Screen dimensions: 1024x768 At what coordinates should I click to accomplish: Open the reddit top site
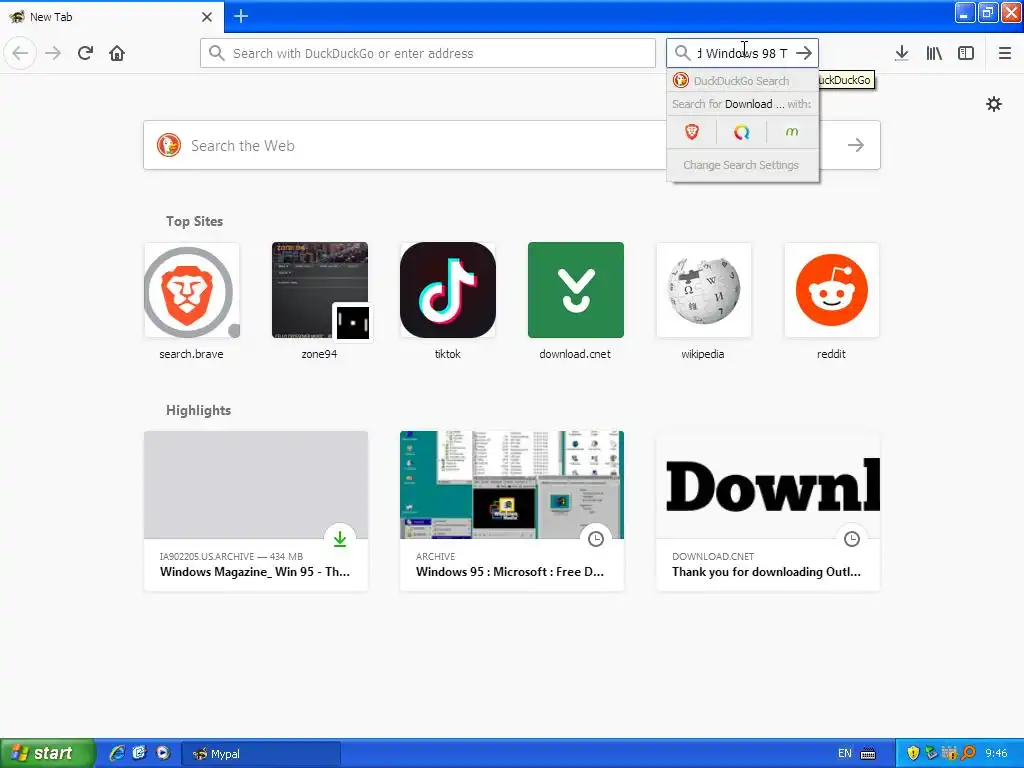831,302
